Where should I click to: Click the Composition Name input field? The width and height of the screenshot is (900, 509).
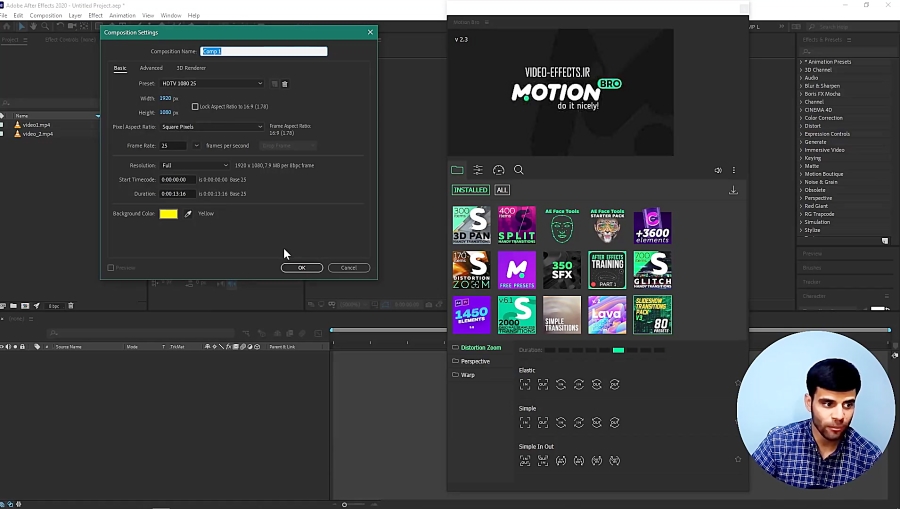[x=264, y=52]
